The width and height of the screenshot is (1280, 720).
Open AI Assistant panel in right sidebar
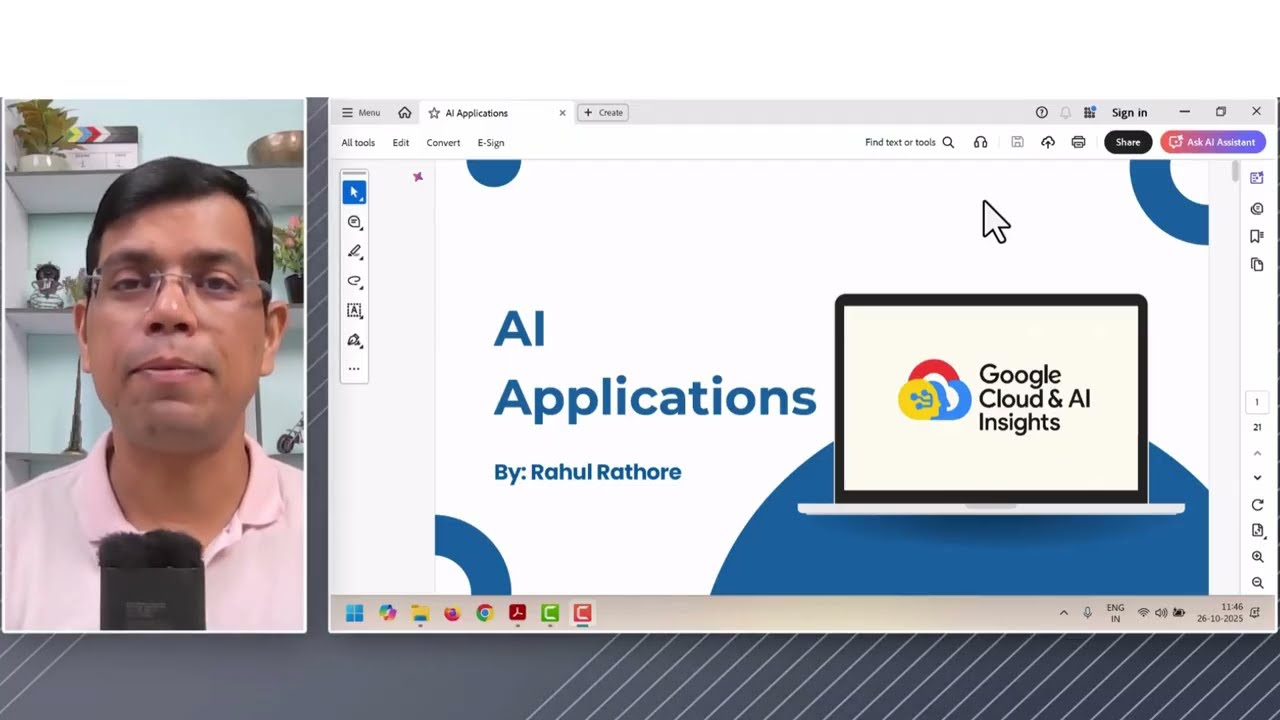pyautogui.click(x=1257, y=178)
